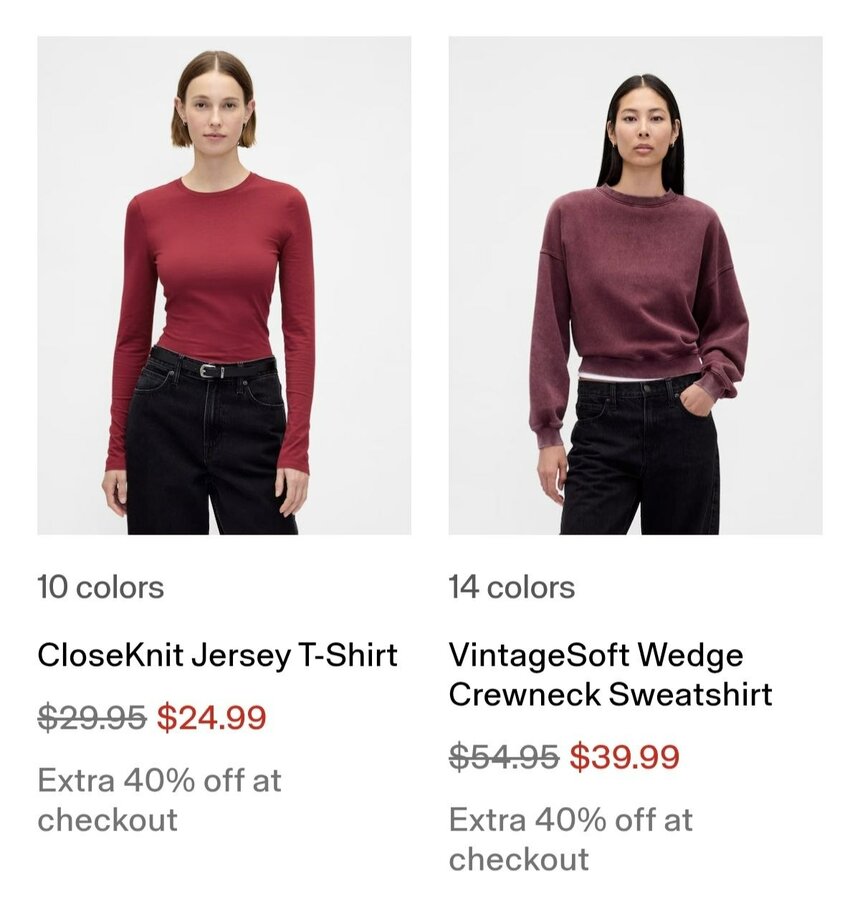Viewport: 860px width, 900px height.
Task: Open the CloseKnit Jersey T-Shirt product photo
Action: coord(224,285)
